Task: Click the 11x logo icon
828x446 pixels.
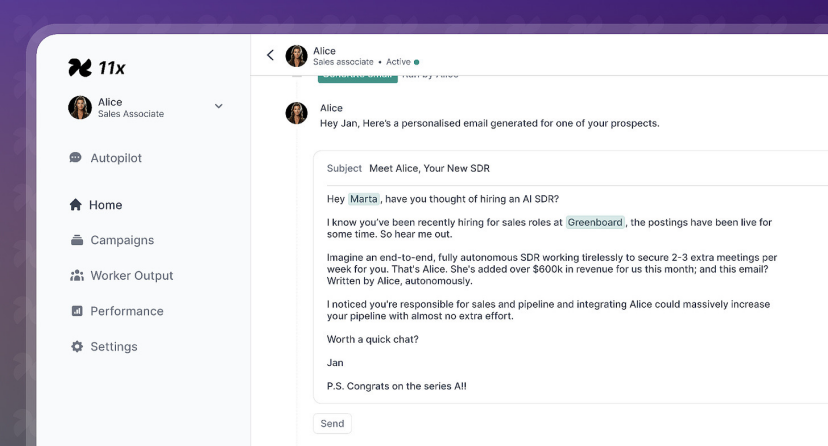Action: [x=80, y=68]
